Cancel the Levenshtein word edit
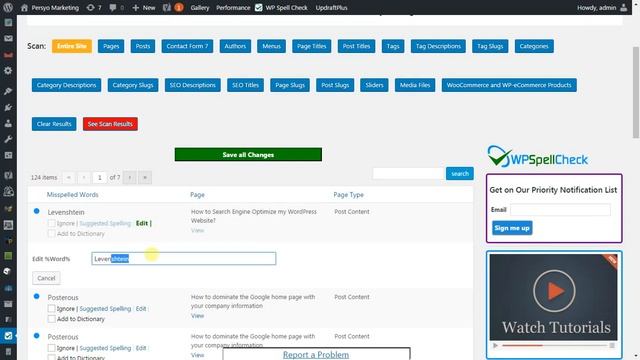Image resolution: width=640 pixels, height=360 pixels. pos(46,278)
